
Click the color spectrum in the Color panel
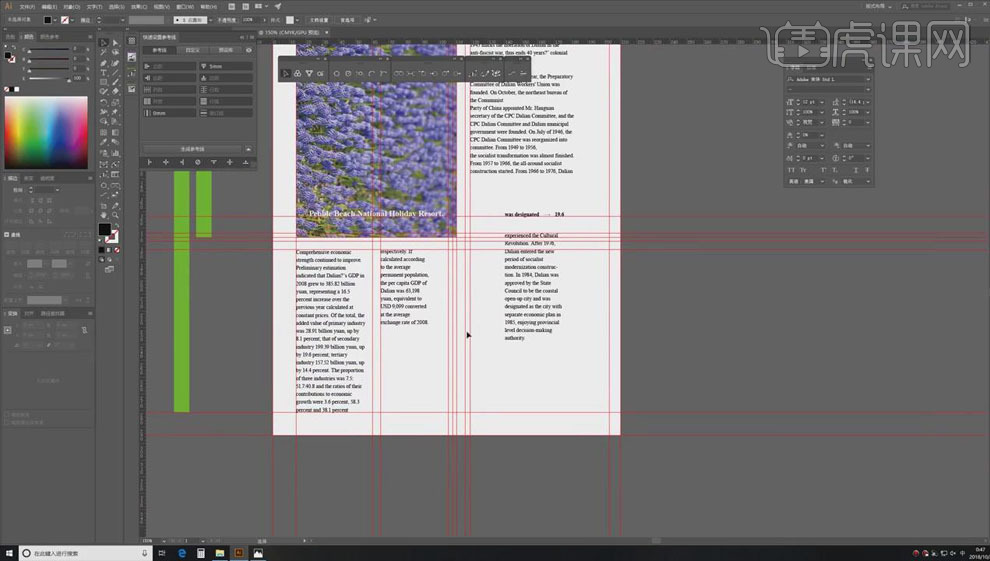[x=46, y=133]
